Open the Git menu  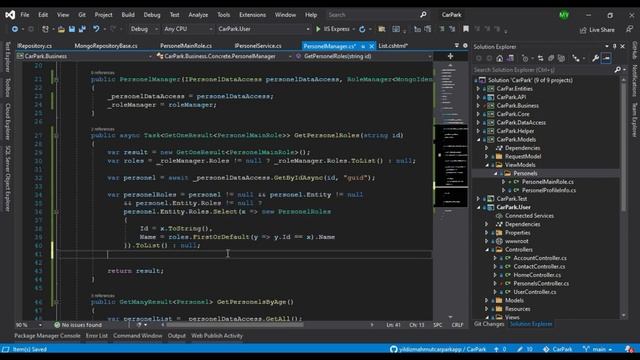(82, 15)
